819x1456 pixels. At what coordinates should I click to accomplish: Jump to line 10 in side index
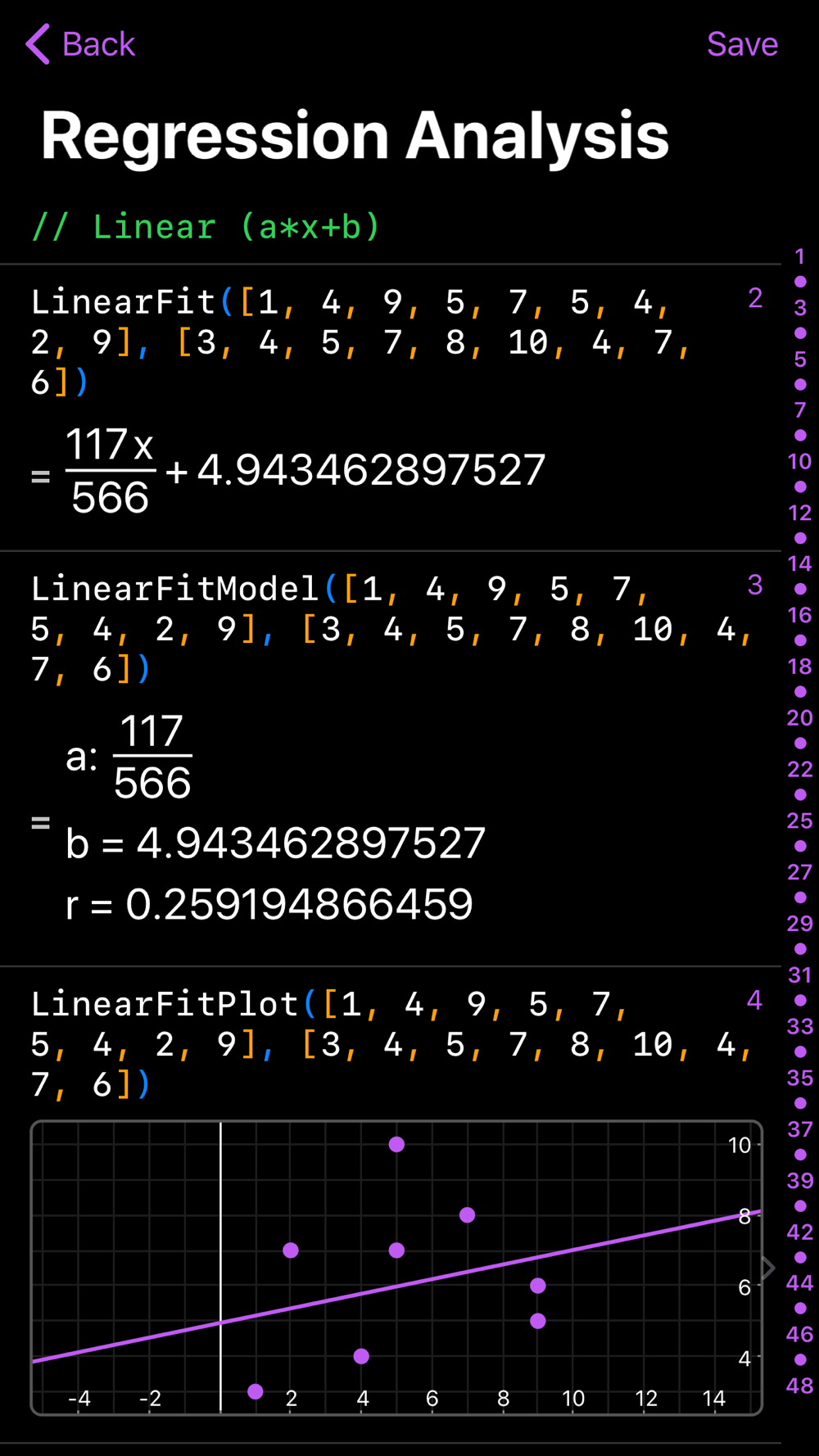pos(800,462)
